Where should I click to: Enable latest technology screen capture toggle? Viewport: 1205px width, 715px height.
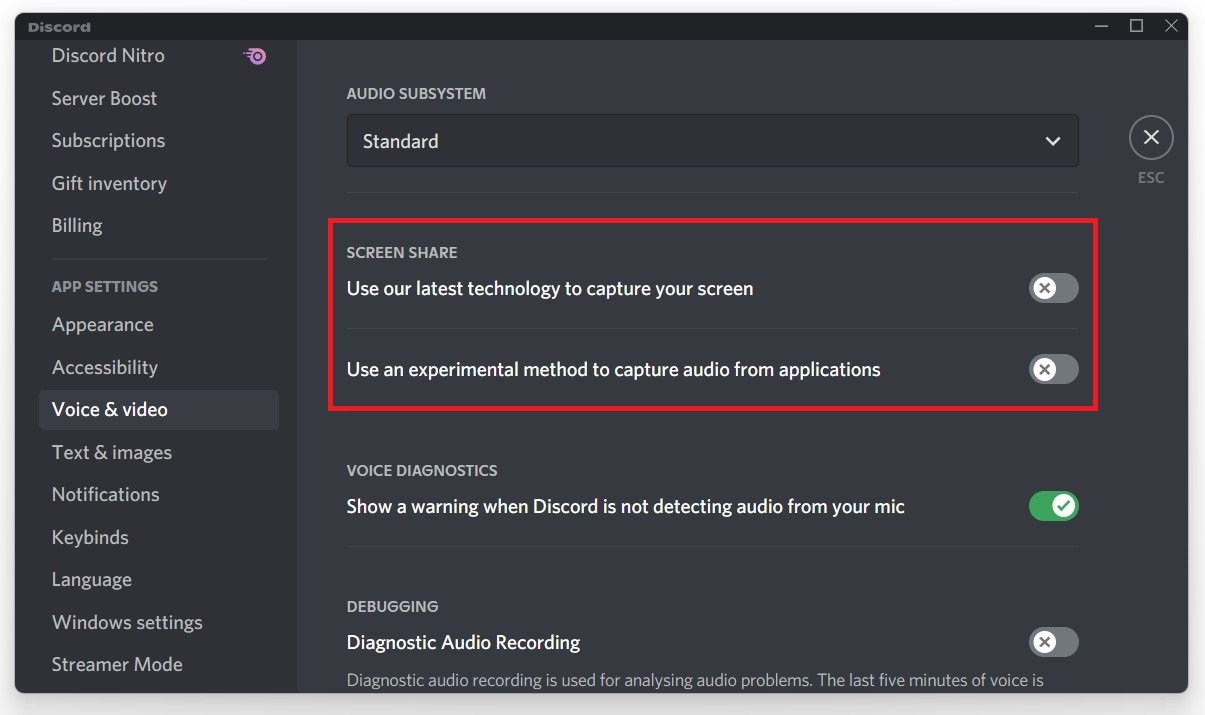coord(1053,289)
